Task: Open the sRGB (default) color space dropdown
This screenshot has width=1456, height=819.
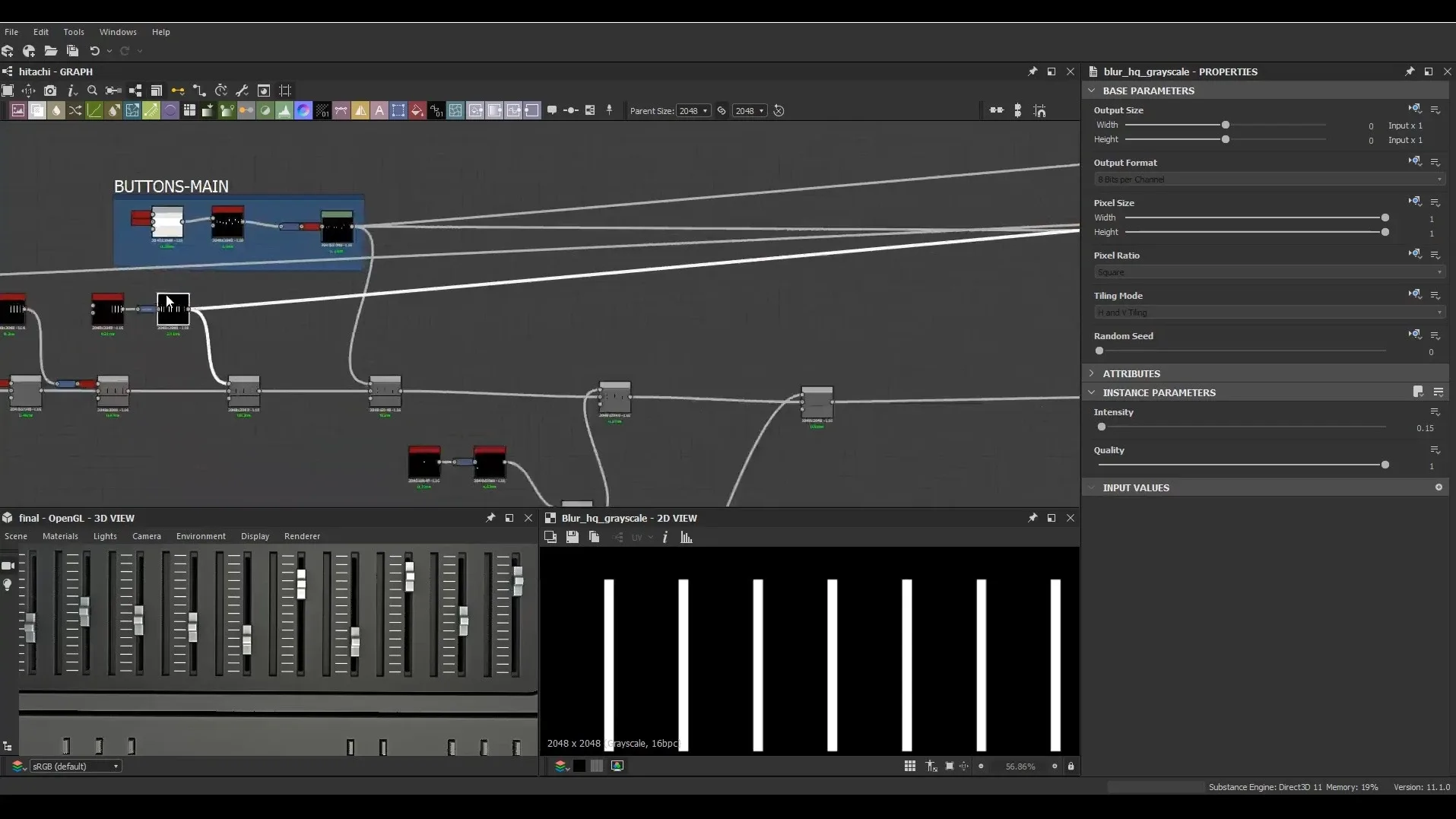Action: tap(75, 767)
